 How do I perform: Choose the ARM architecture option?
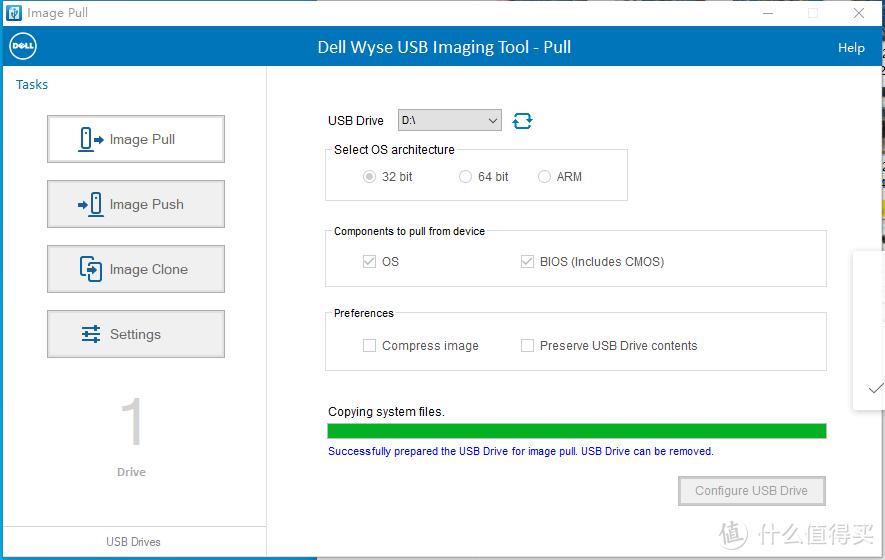pos(544,177)
